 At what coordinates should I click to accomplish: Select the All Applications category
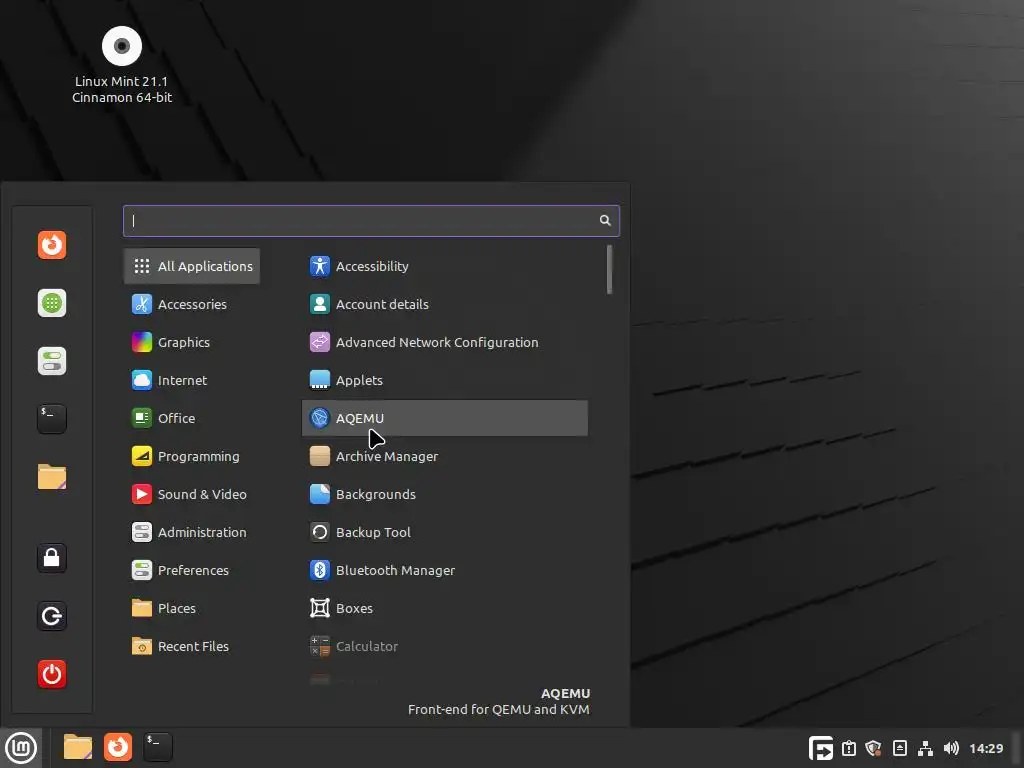pyautogui.click(x=192, y=266)
